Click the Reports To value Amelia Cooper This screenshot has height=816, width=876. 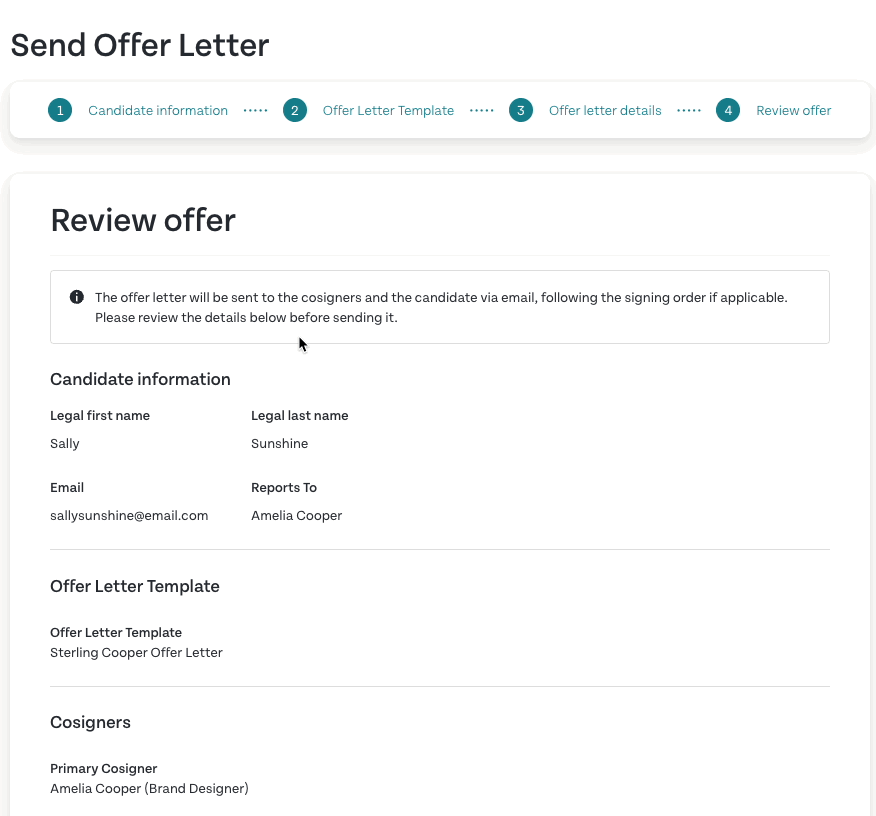[297, 516]
